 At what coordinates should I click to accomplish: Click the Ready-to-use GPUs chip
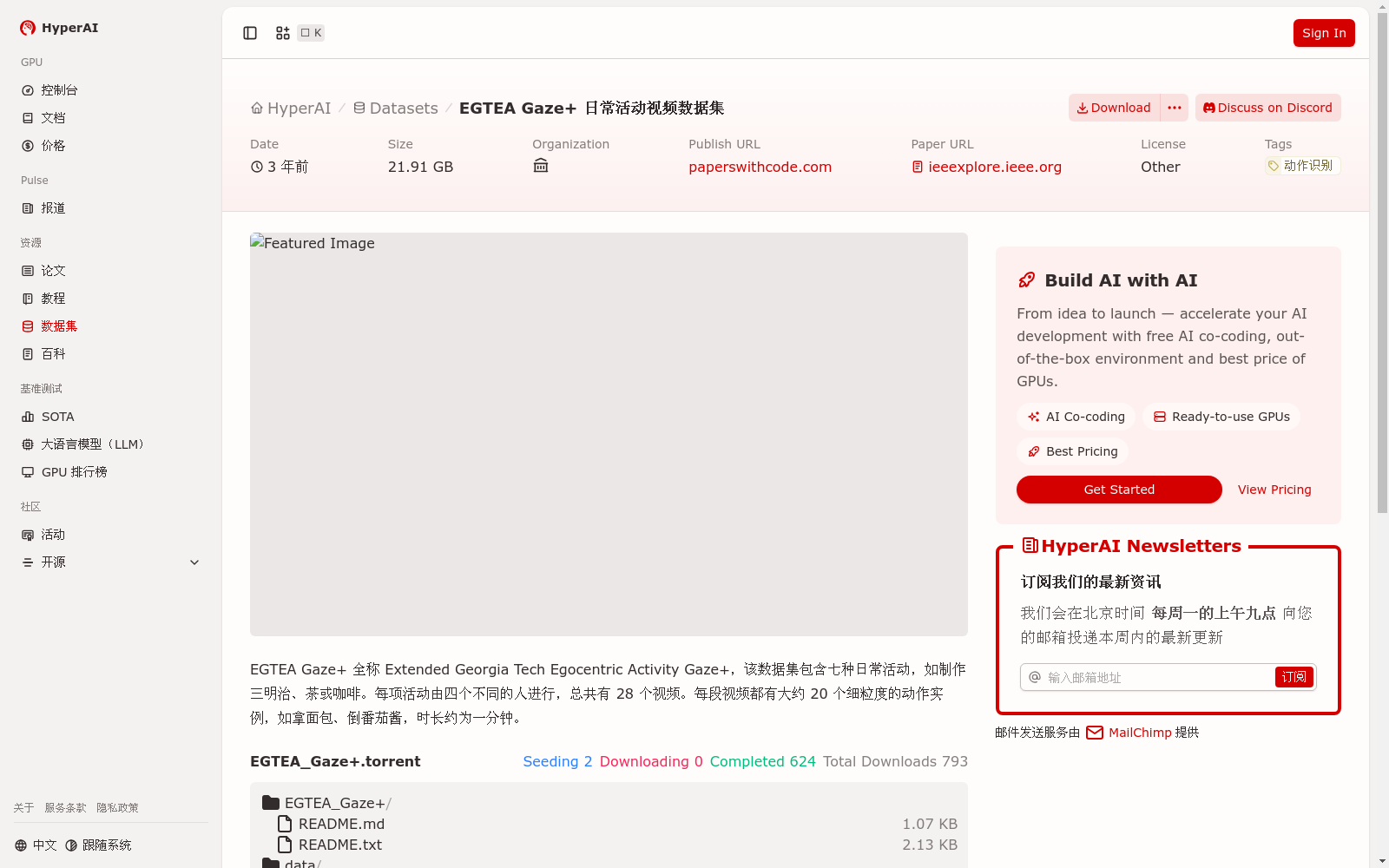point(1221,417)
